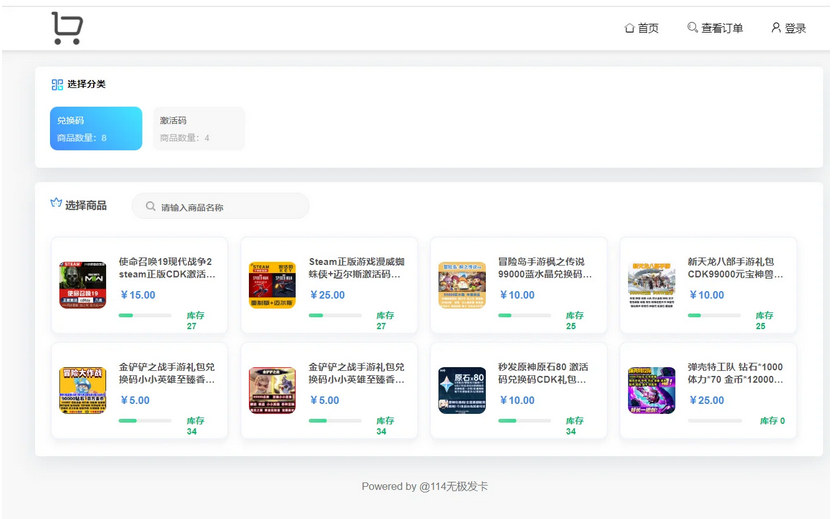Click the search icon in product name field
Screen dimensions: 832x519
(x=151, y=206)
